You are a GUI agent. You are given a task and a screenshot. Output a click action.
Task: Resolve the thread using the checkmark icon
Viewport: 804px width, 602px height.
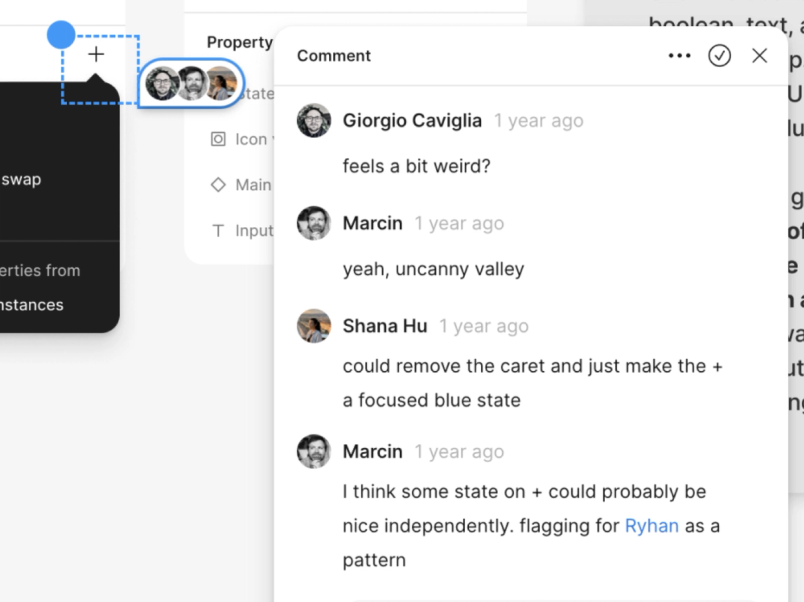(720, 56)
